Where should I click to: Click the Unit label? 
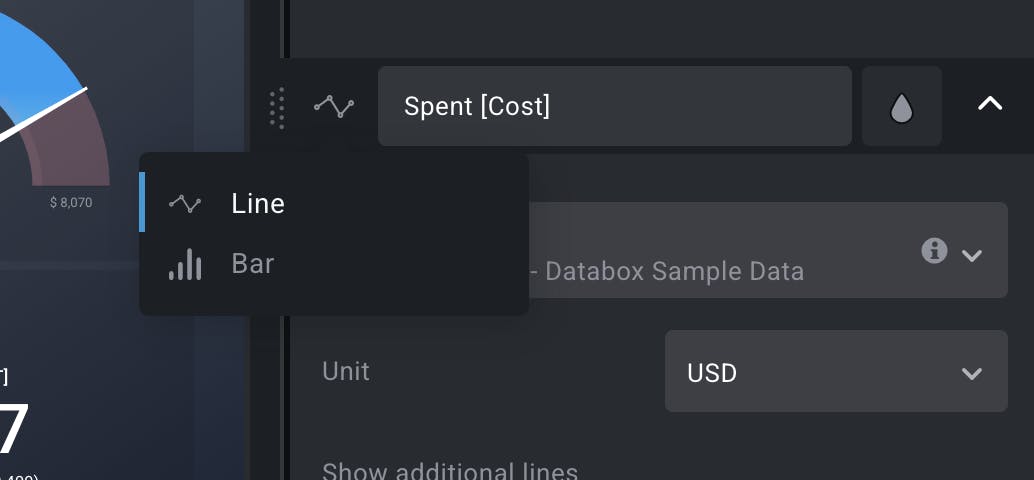click(346, 372)
